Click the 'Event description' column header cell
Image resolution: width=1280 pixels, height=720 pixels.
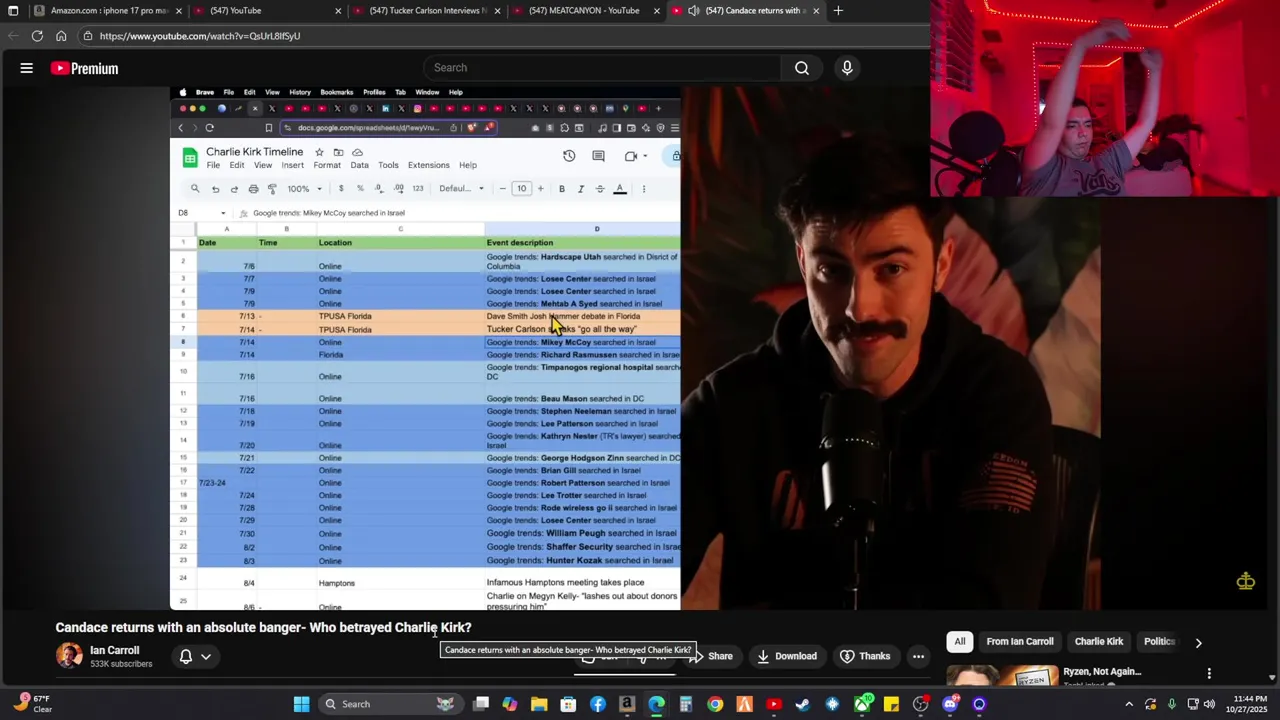(x=582, y=243)
